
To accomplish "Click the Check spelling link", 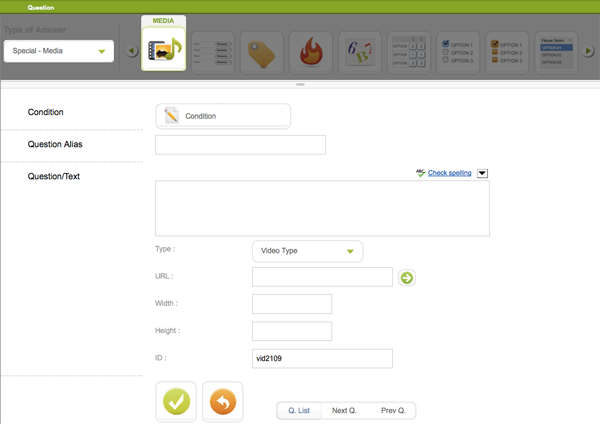I will tap(449, 173).
